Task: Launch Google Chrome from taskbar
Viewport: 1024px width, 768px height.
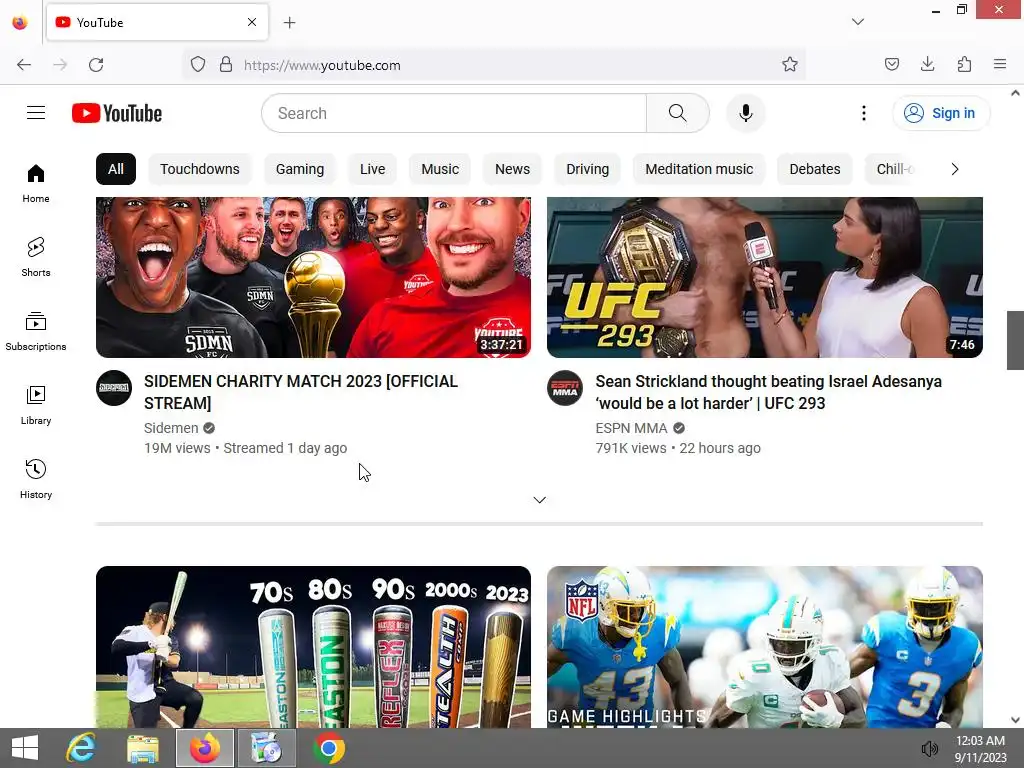Action: coord(329,748)
